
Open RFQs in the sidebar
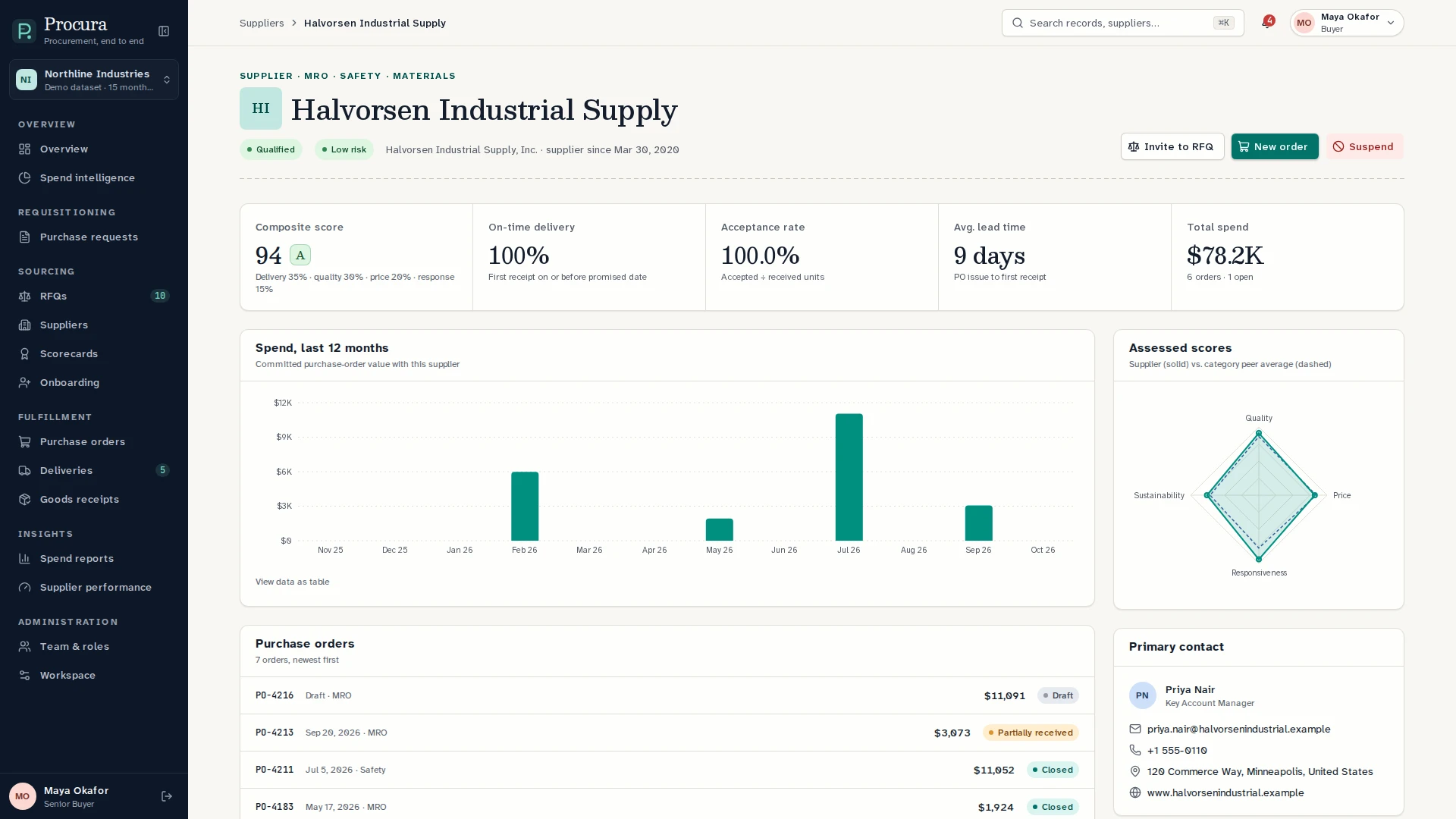pyautogui.click(x=94, y=297)
